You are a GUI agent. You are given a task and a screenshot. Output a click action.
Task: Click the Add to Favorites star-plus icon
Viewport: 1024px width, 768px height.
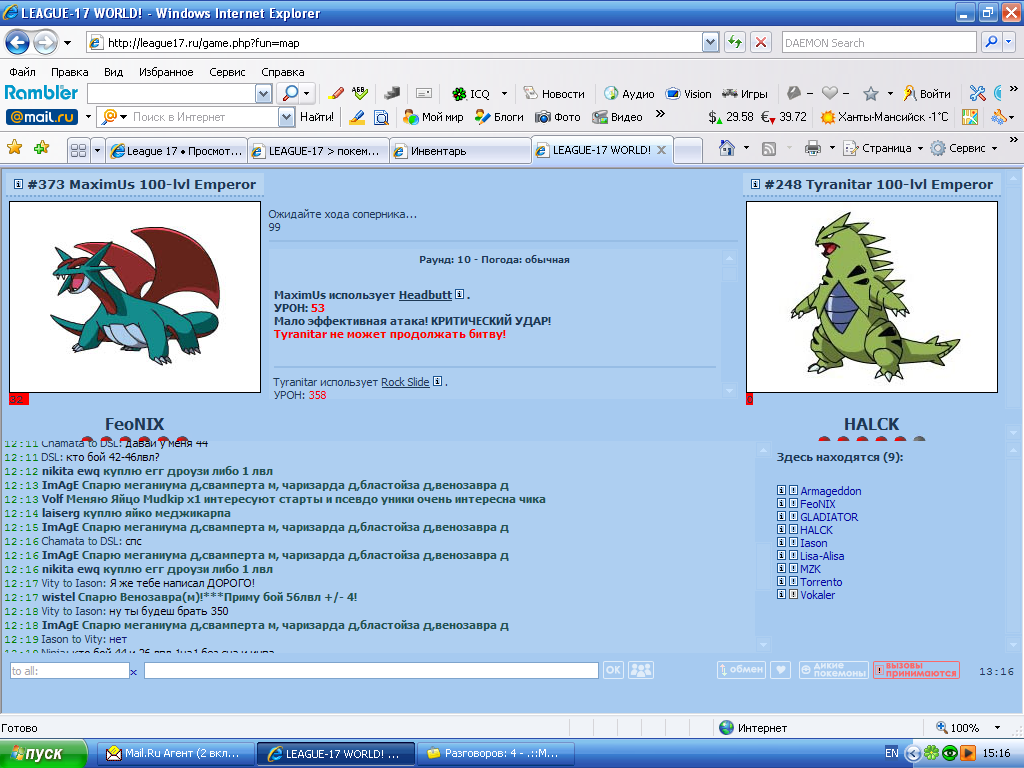(42, 148)
